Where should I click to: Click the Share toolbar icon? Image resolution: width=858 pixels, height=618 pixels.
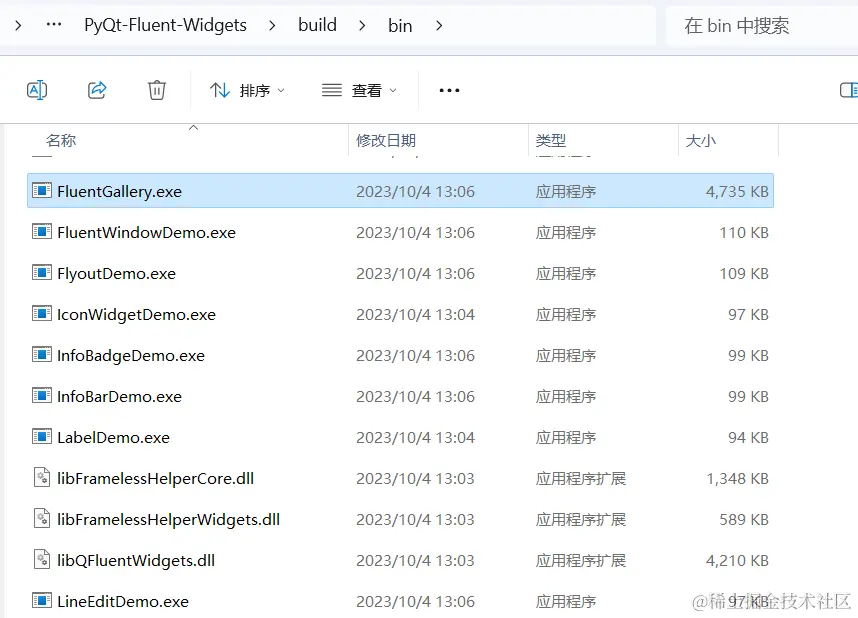click(97, 90)
